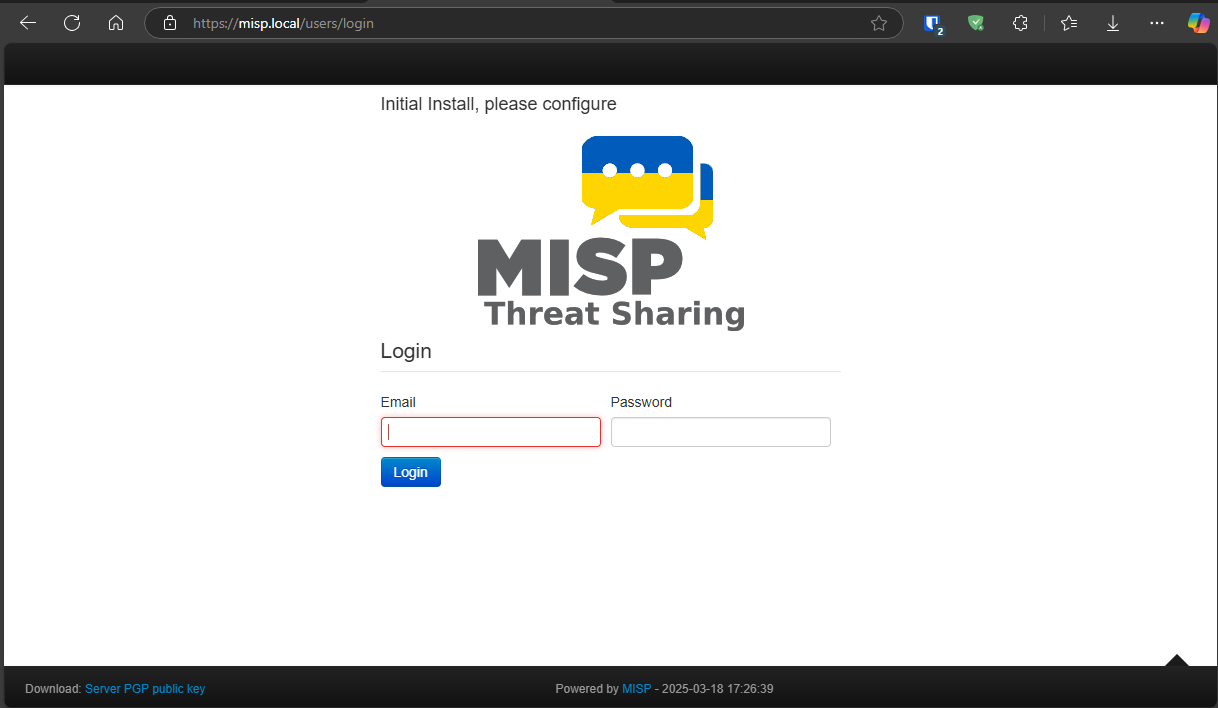Select the address bar URL
This screenshot has width=1218, height=708.
click(300, 22)
